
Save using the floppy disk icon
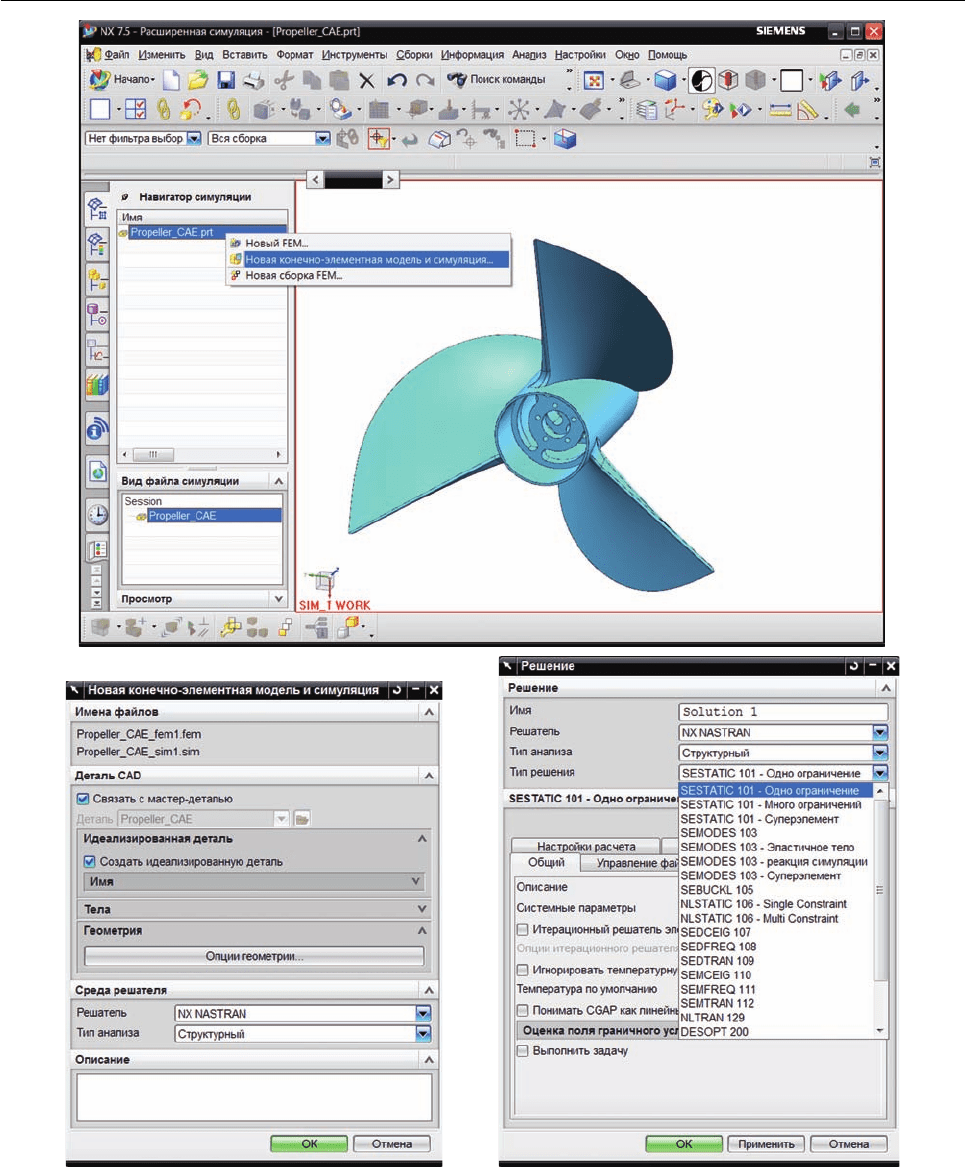225,80
